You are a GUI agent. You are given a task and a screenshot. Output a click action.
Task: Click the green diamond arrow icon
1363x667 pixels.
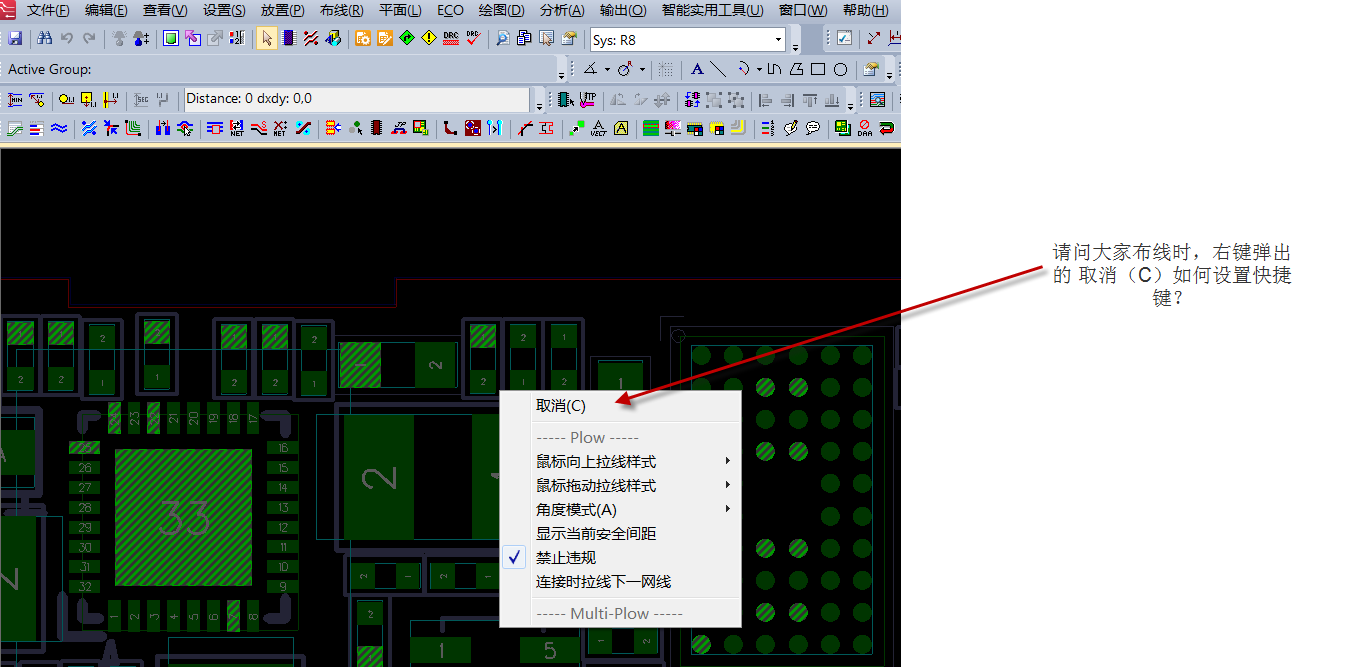(x=407, y=39)
